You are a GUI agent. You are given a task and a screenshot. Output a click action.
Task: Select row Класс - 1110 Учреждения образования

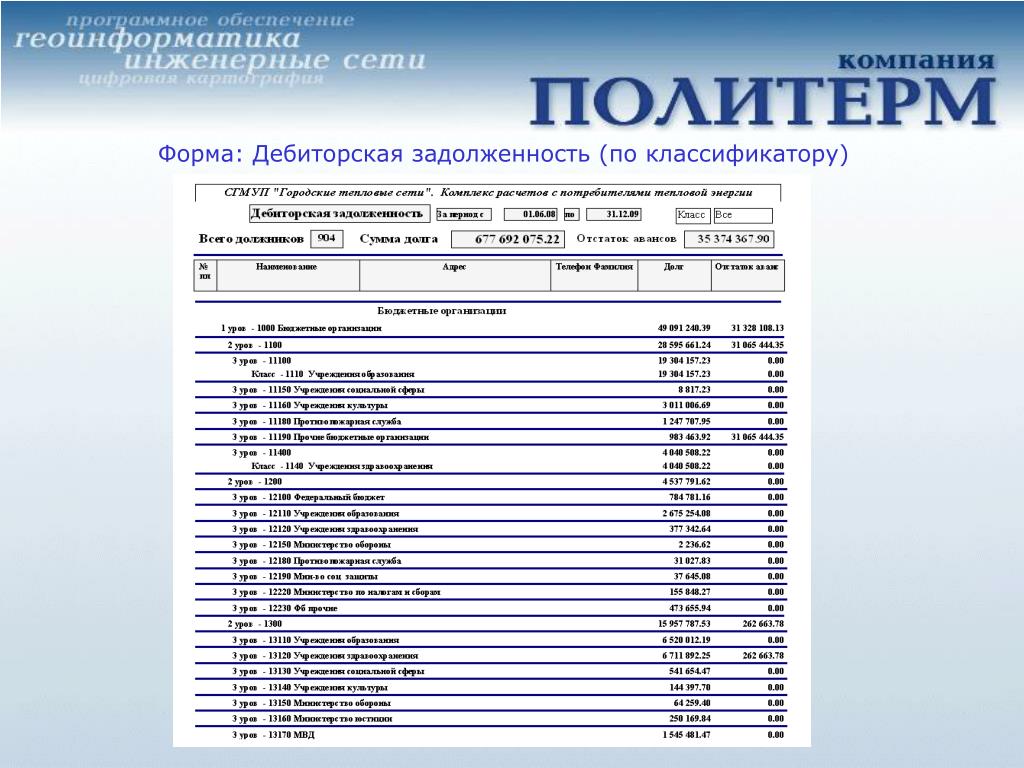pos(490,374)
